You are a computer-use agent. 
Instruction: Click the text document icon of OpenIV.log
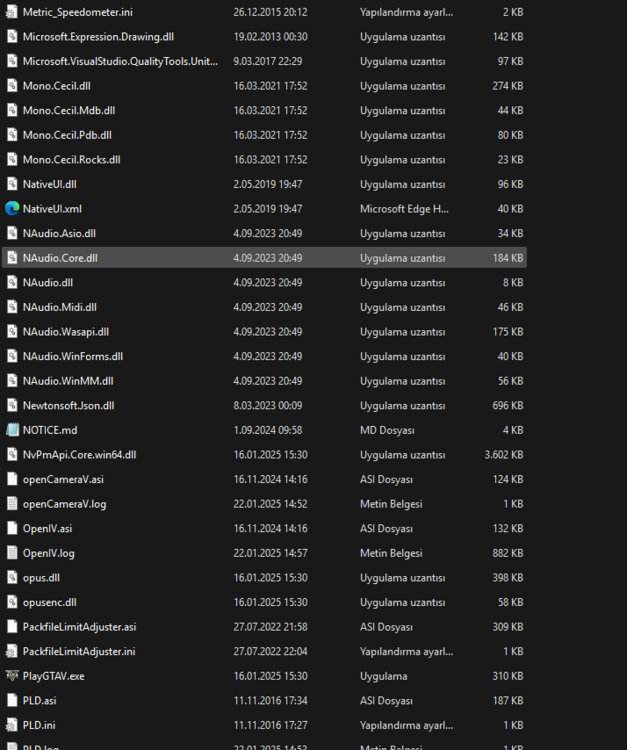click(x=12, y=553)
